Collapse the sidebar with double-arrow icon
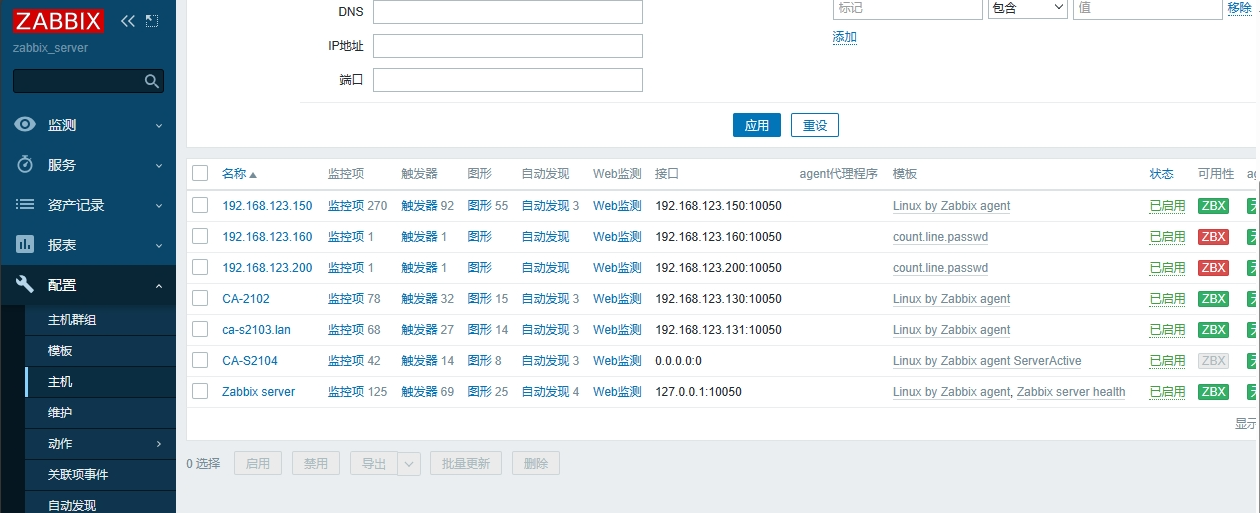 click(128, 20)
